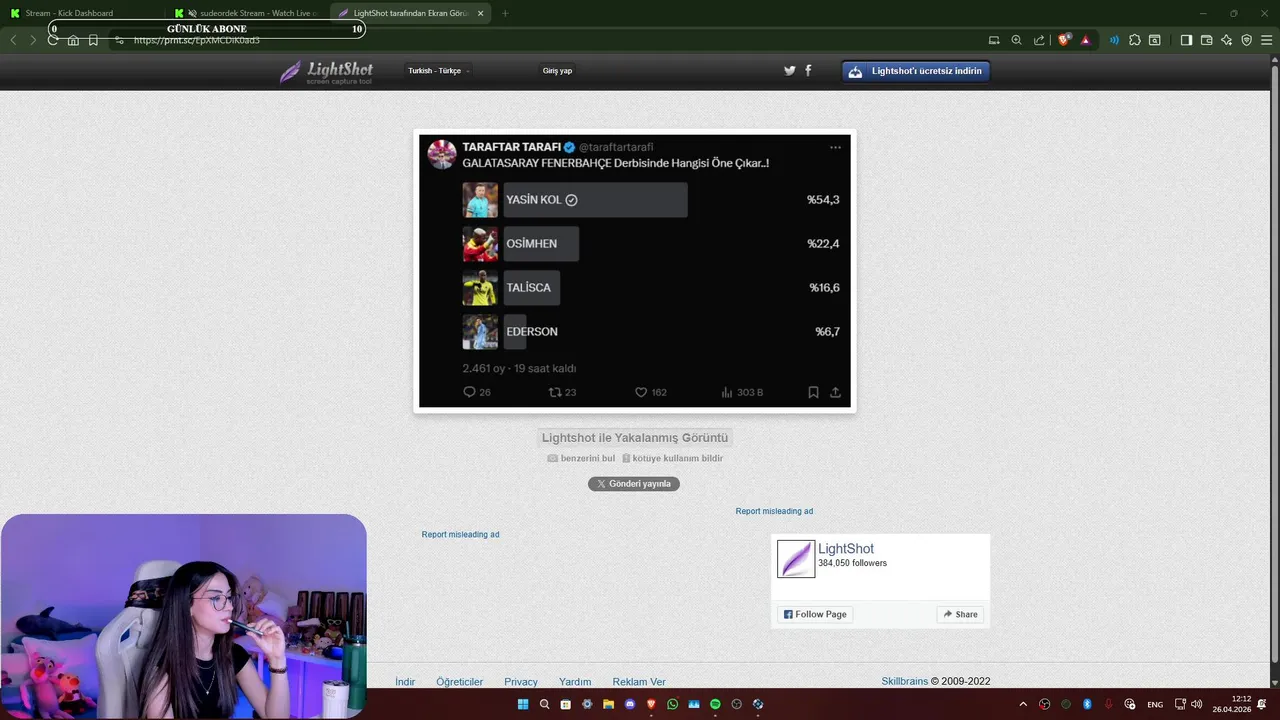Click the Facebook widget Share button
This screenshot has width=1280, height=720.
click(x=960, y=614)
